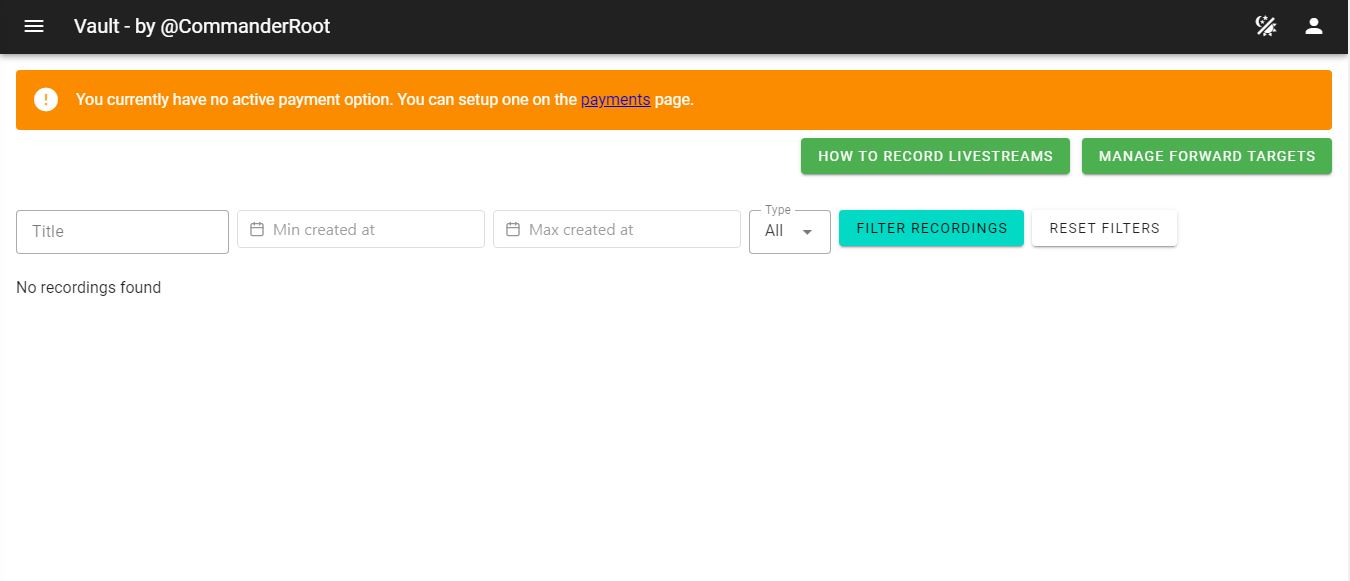Image resolution: width=1350 pixels, height=581 pixels.
Task: Open the hamburger navigation menu
Action: tap(34, 26)
